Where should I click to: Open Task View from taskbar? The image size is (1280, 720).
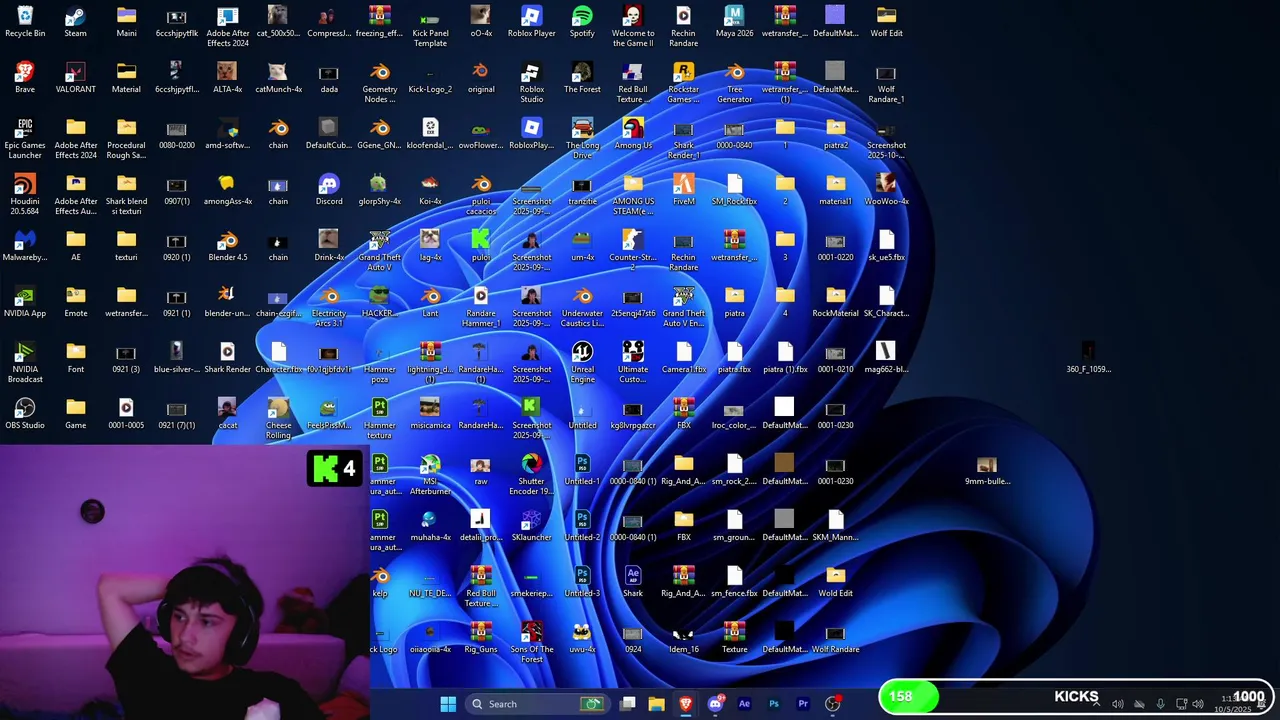point(627,704)
